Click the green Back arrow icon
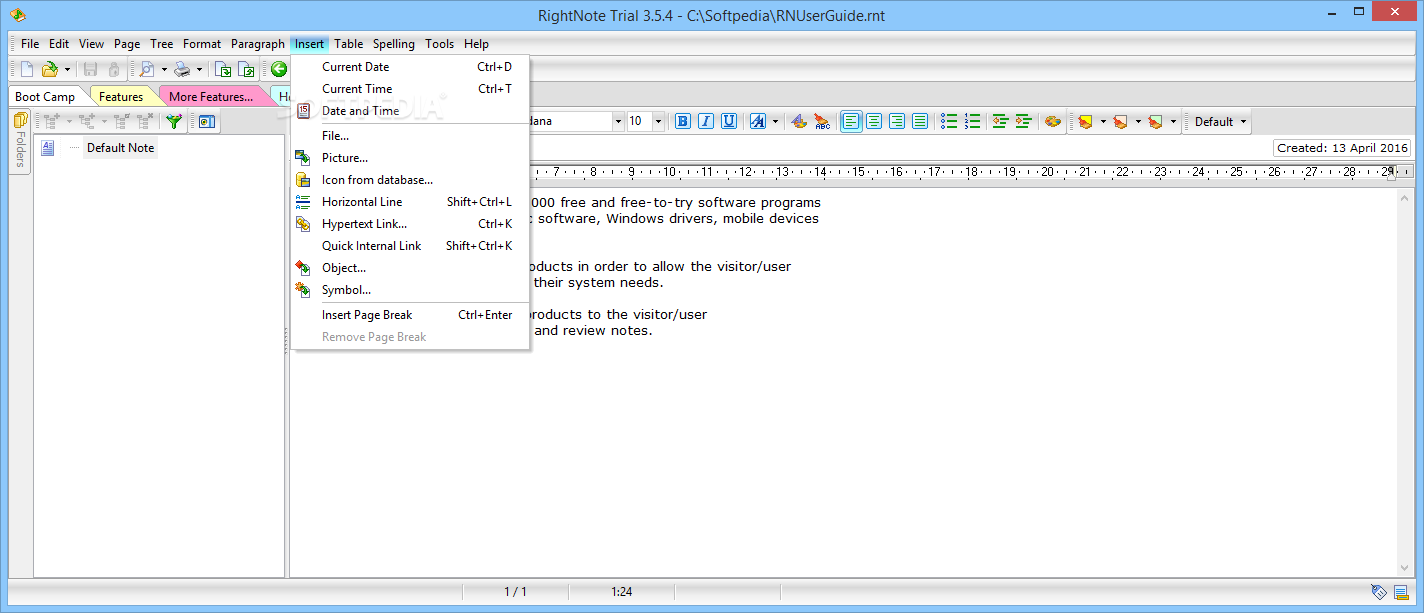The height and width of the screenshot is (613, 1424). coord(279,69)
